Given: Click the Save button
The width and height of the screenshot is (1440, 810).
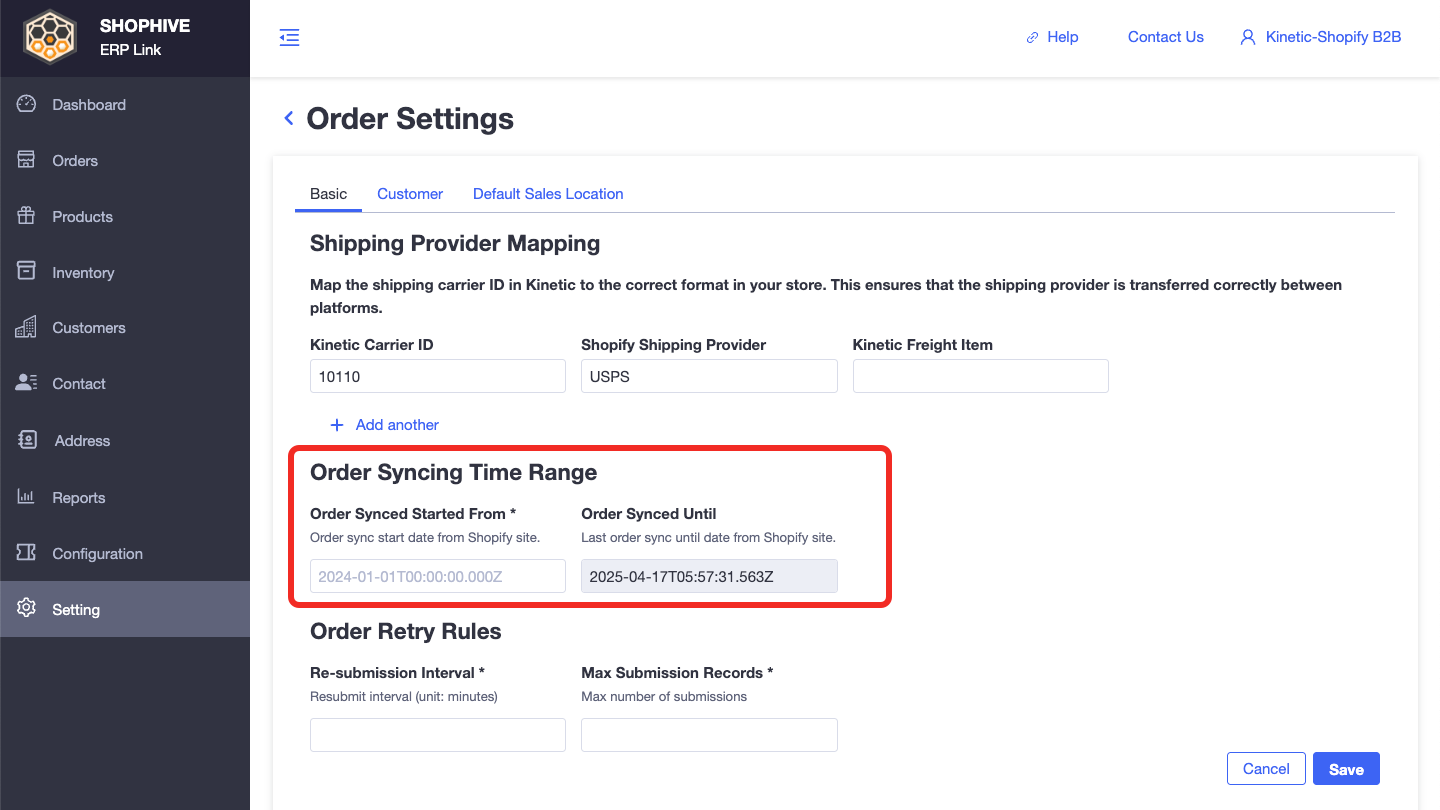Looking at the screenshot, I should (x=1346, y=769).
